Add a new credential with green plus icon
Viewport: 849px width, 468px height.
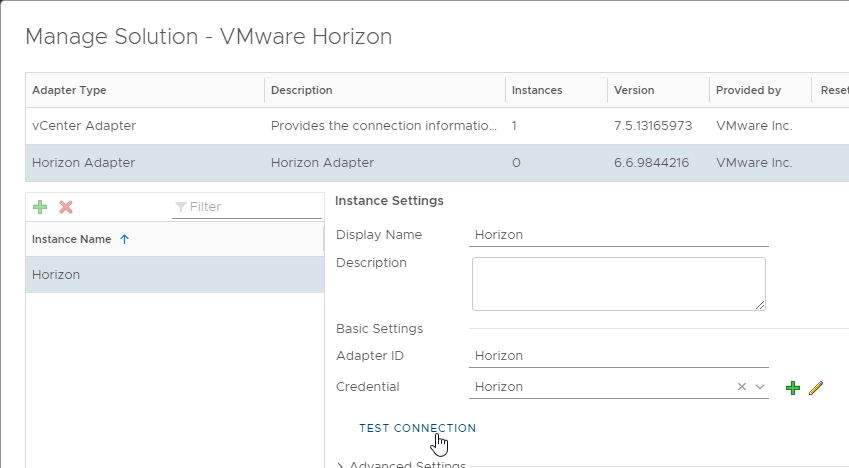(x=793, y=388)
